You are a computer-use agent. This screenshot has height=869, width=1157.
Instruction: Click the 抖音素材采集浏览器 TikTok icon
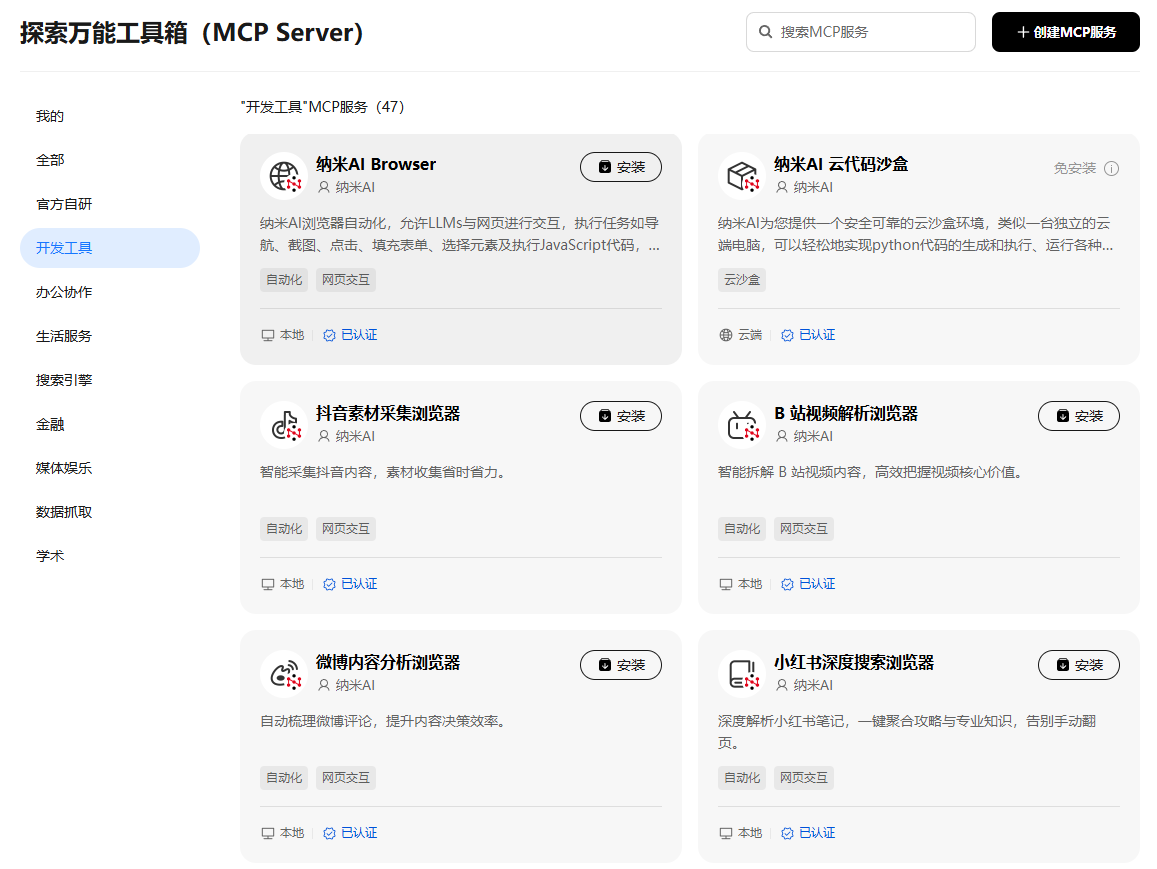(284, 426)
